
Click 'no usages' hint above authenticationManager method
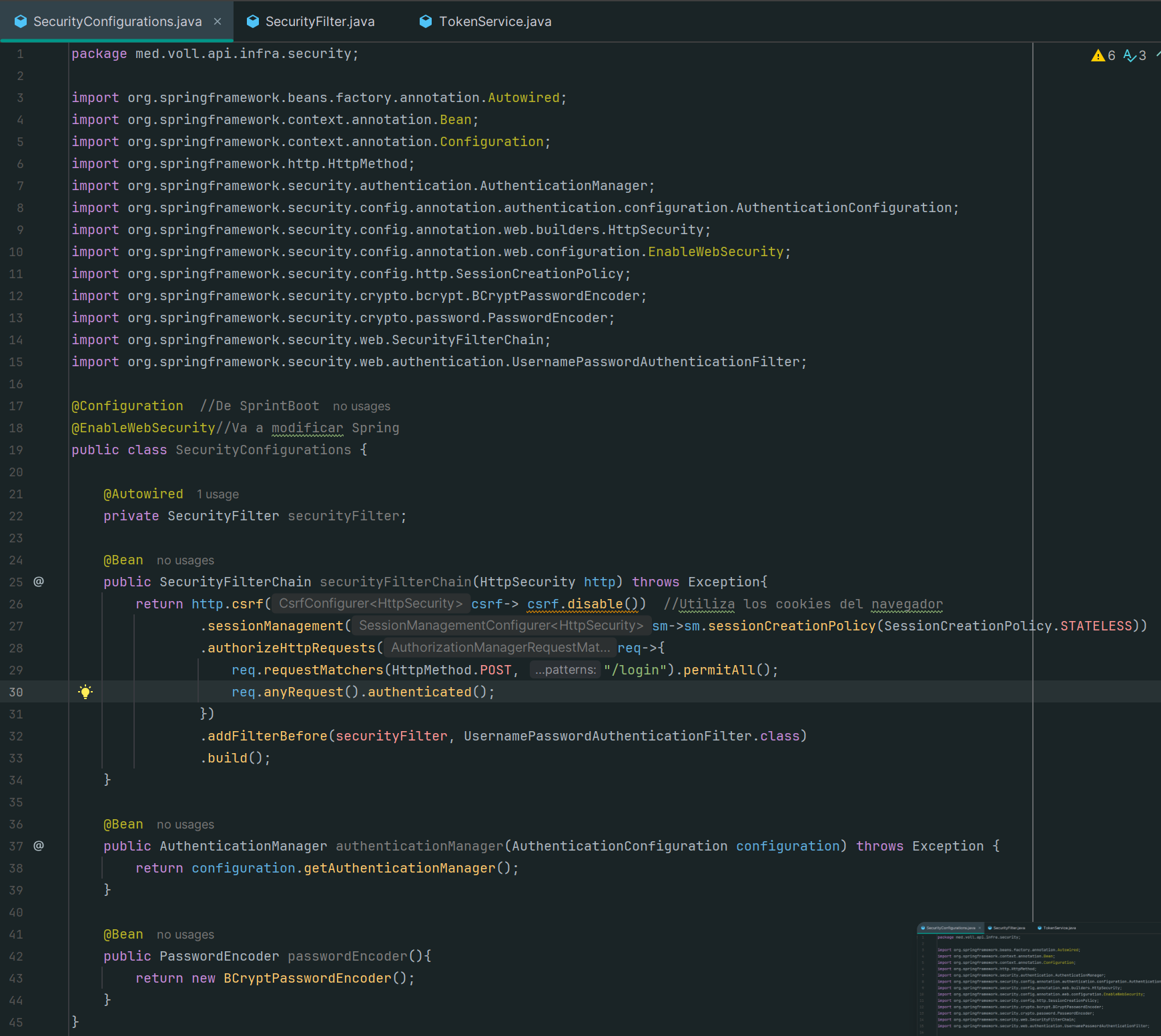click(x=185, y=825)
